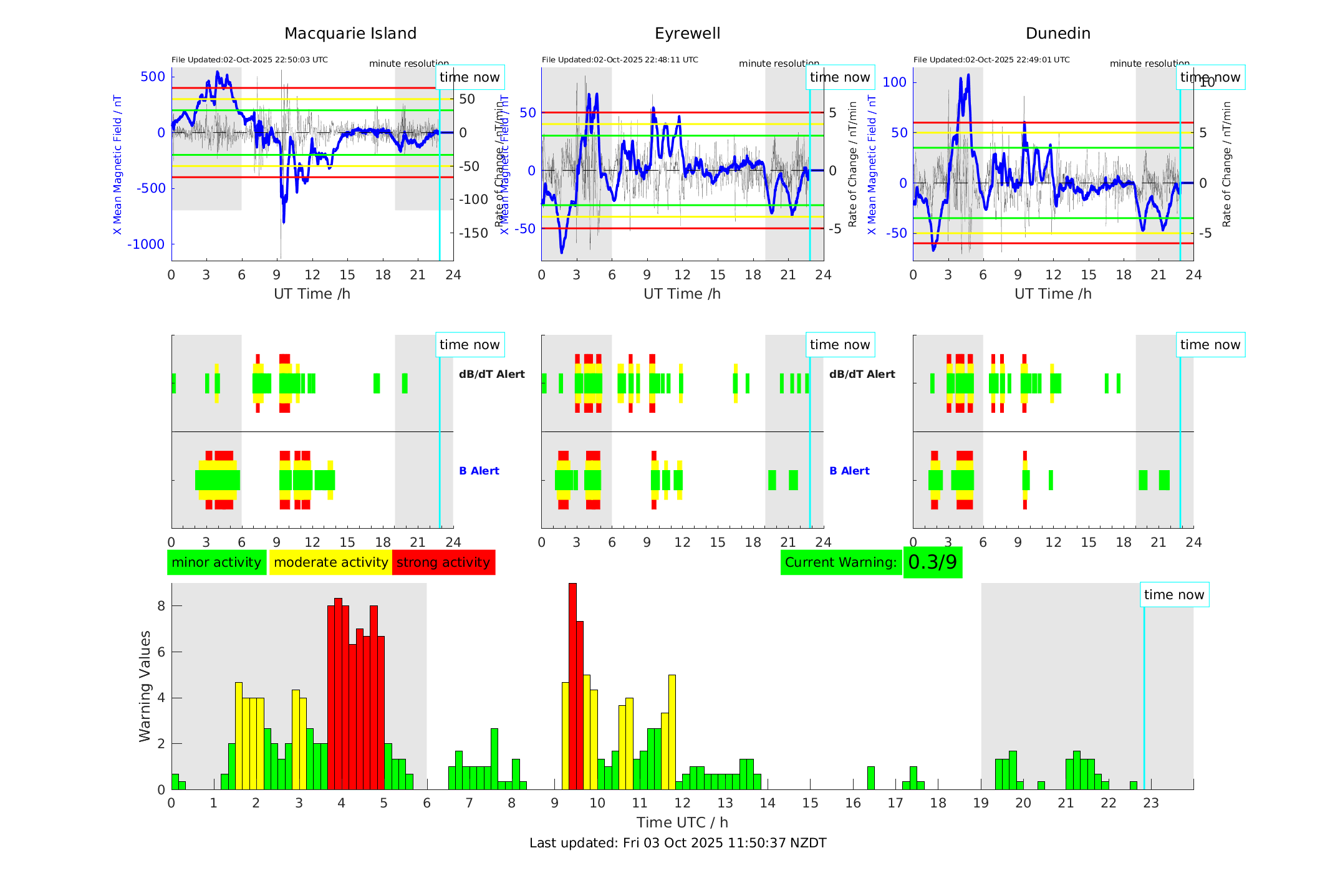Click the 'Last updated' timestamp text
Image resolution: width=1320 pixels, height=896 pixels.
(x=678, y=843)
